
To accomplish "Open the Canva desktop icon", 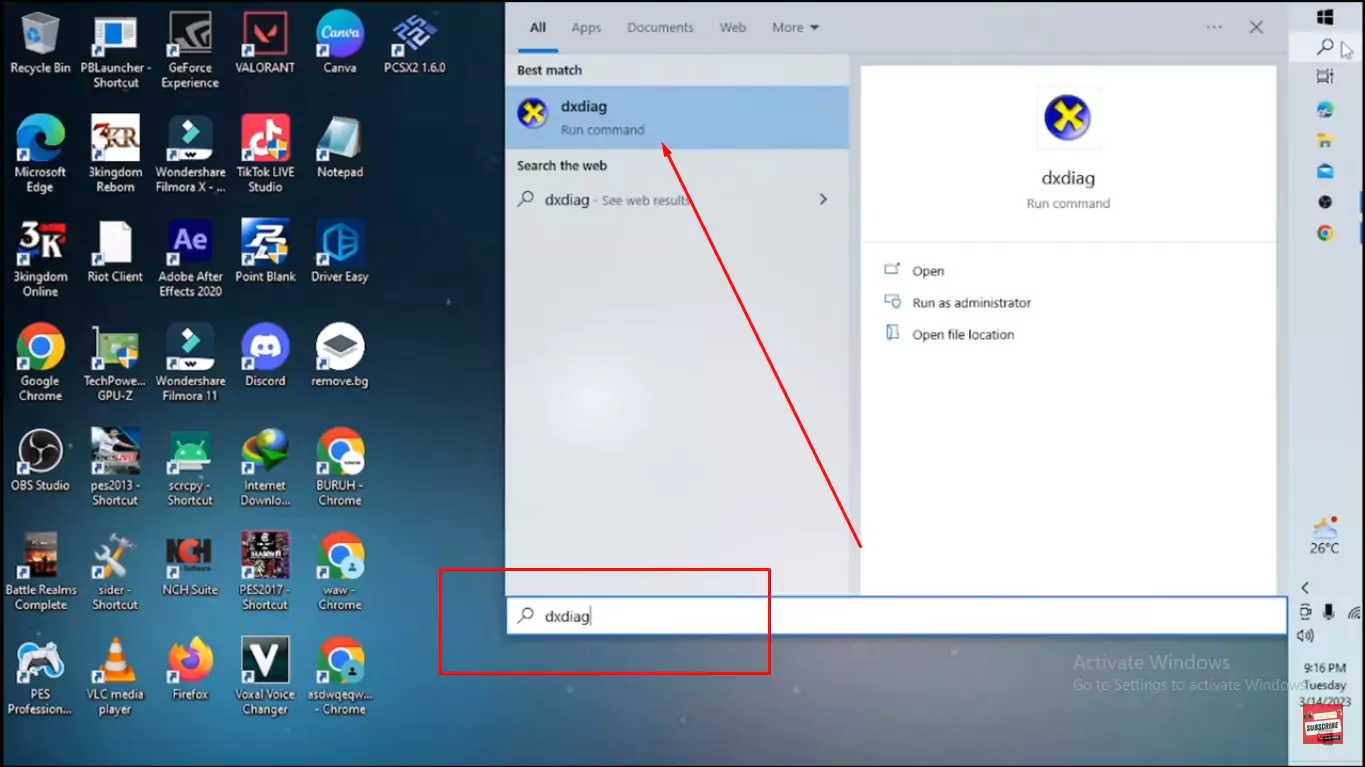I will (340, 43).
